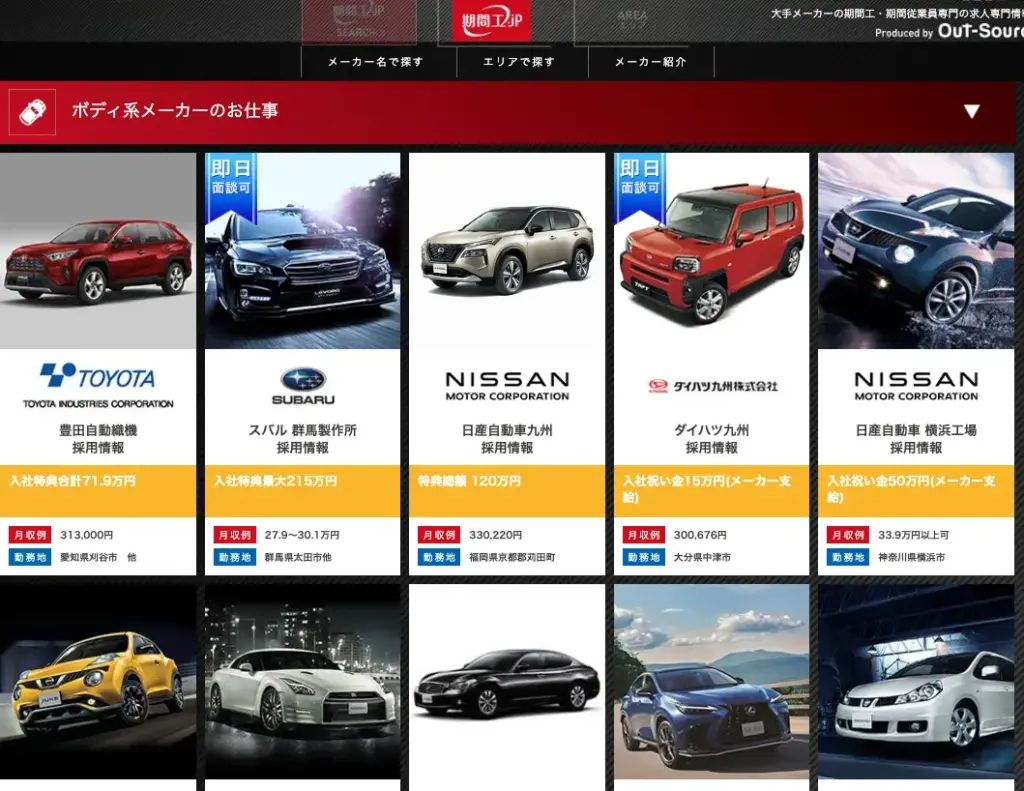Click the red Daihatsu Taft photo
The height and width of the screenshot is (791, 1024).
coord(711,251)
